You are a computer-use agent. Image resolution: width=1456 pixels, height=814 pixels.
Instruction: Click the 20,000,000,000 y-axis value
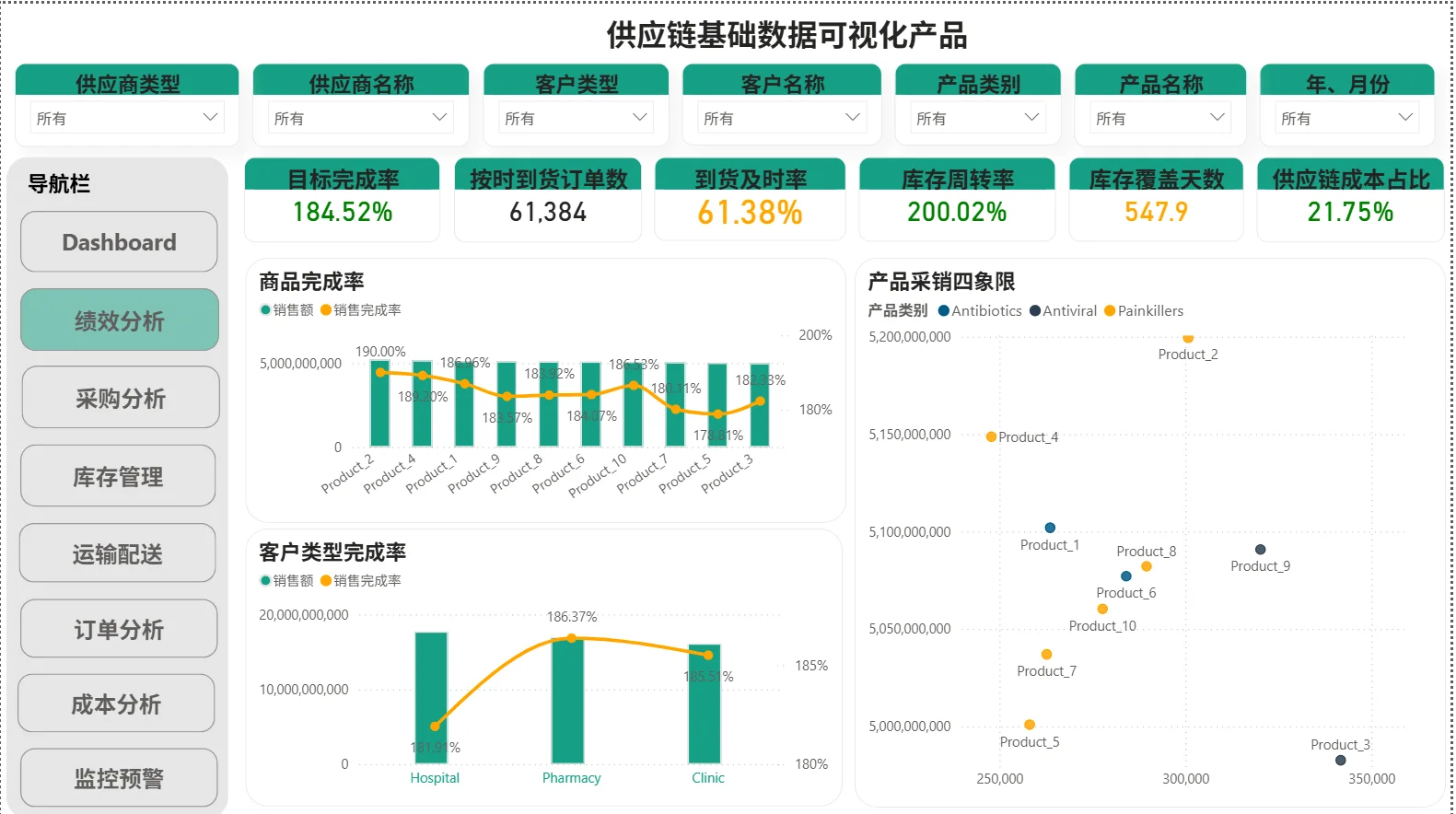click(304, 615)
